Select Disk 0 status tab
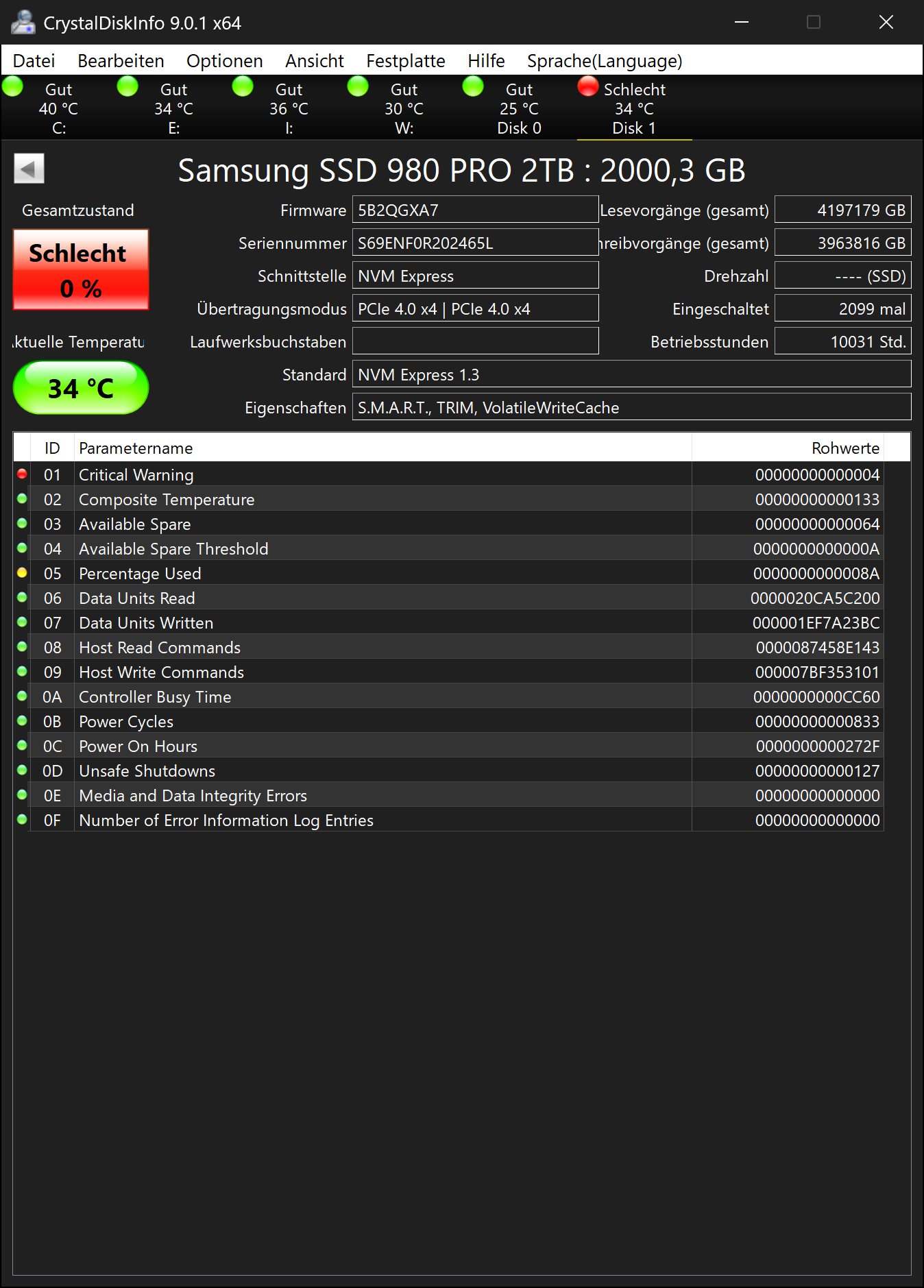 click(520, 108)
